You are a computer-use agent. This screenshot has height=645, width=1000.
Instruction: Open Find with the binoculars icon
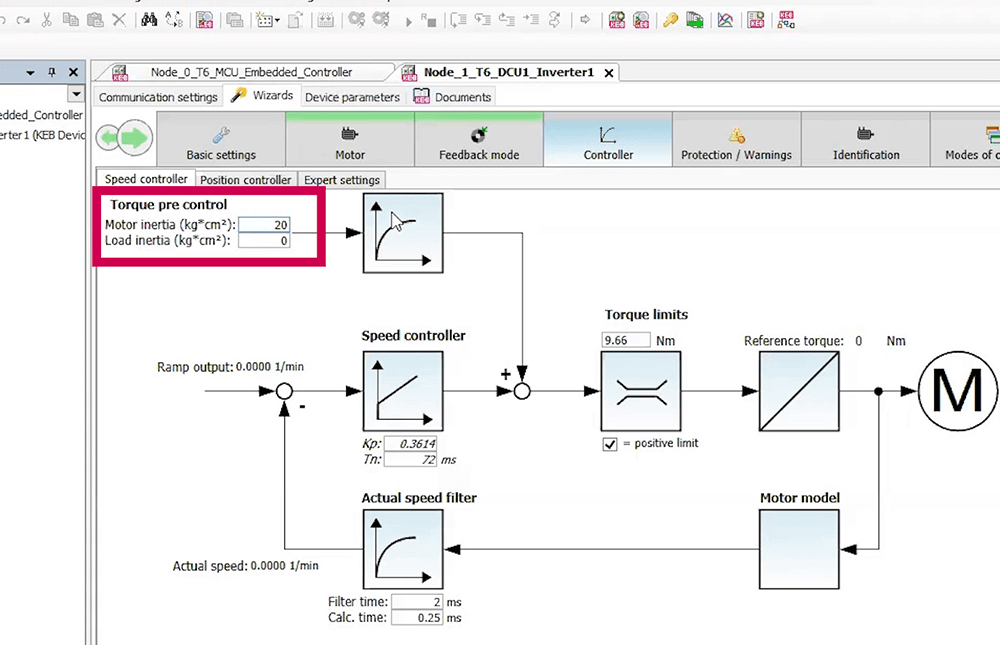pos(149,20)
